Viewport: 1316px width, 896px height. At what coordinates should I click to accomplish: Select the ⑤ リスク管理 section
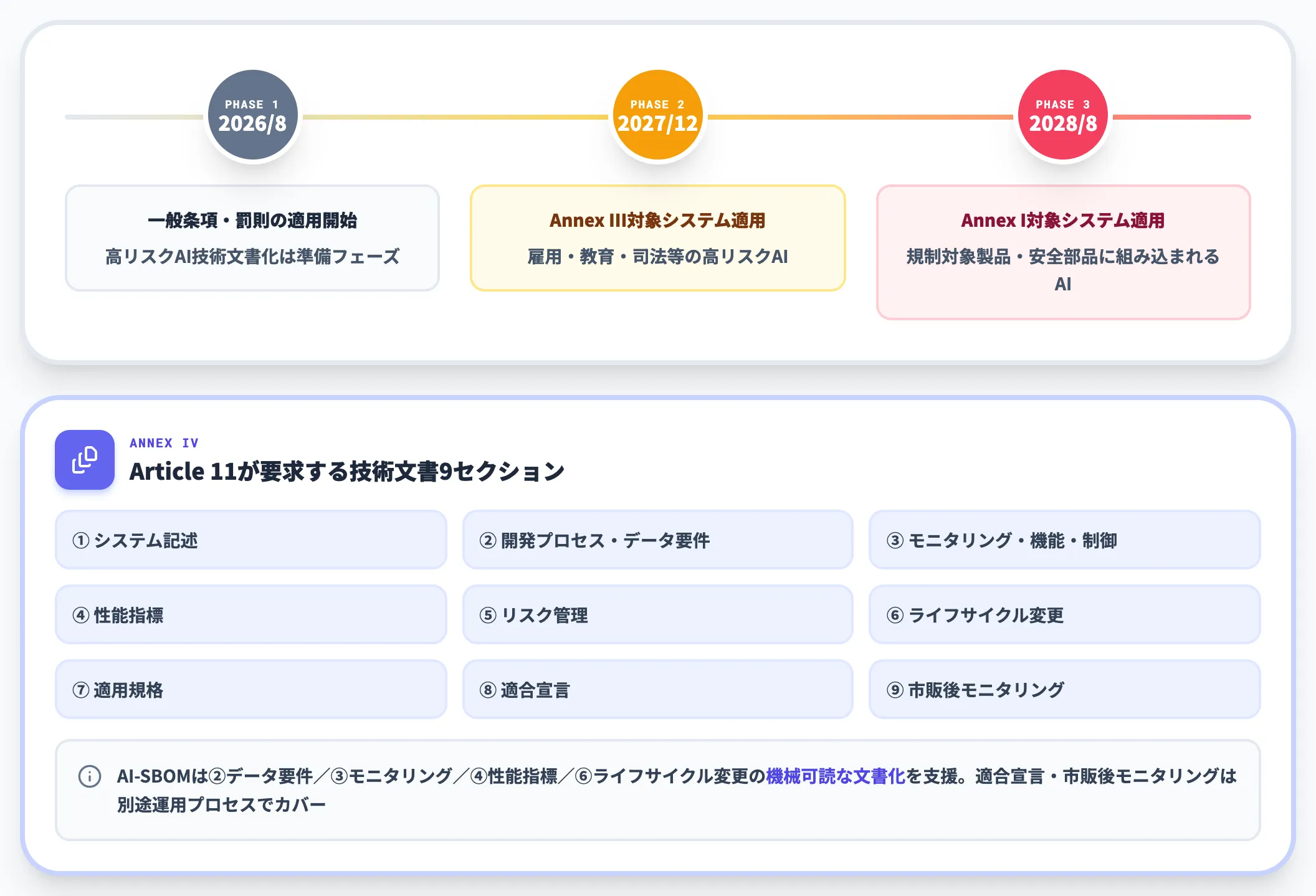coord(657,614)
